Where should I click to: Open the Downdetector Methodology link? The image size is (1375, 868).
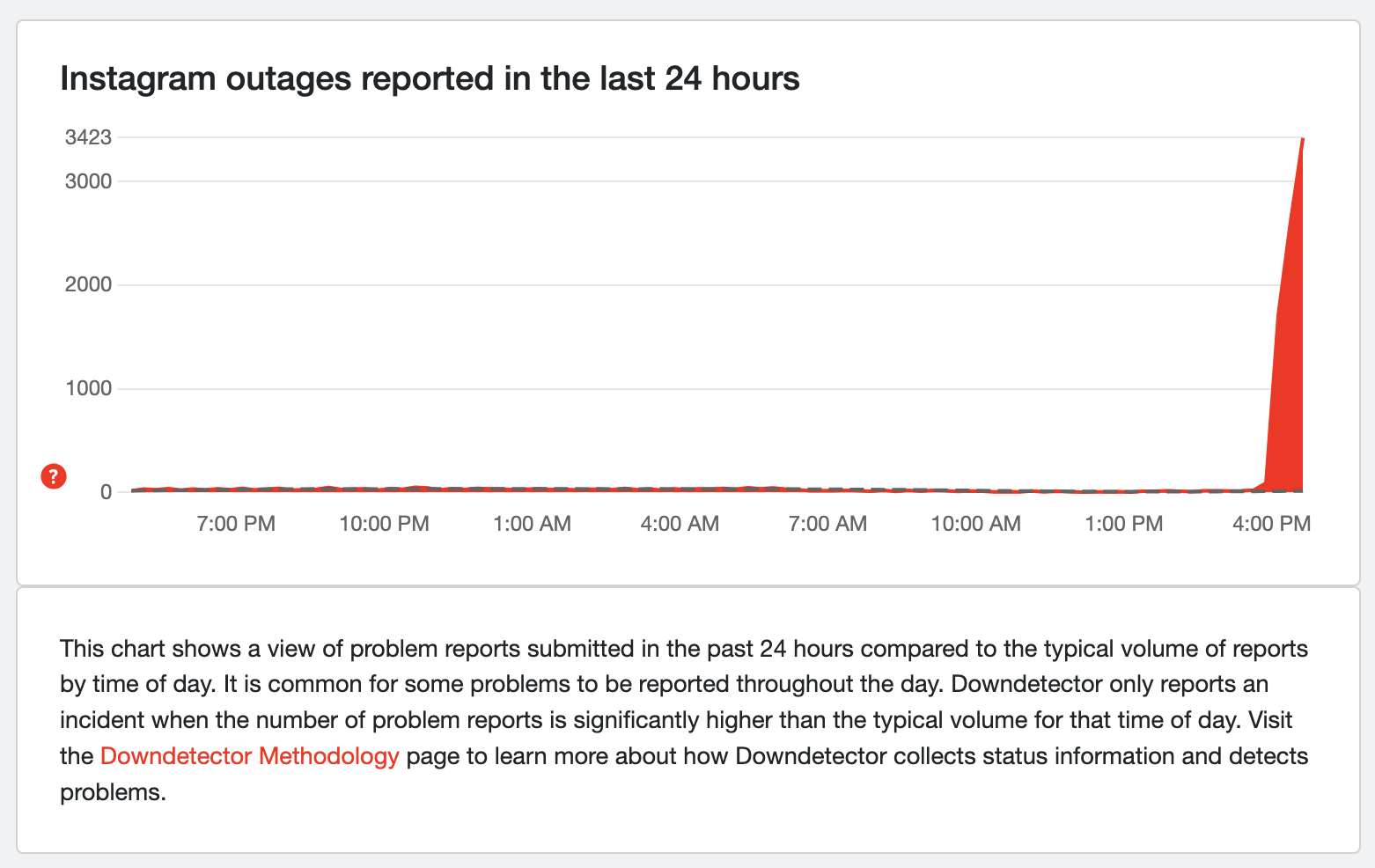[x=250, y=756]
